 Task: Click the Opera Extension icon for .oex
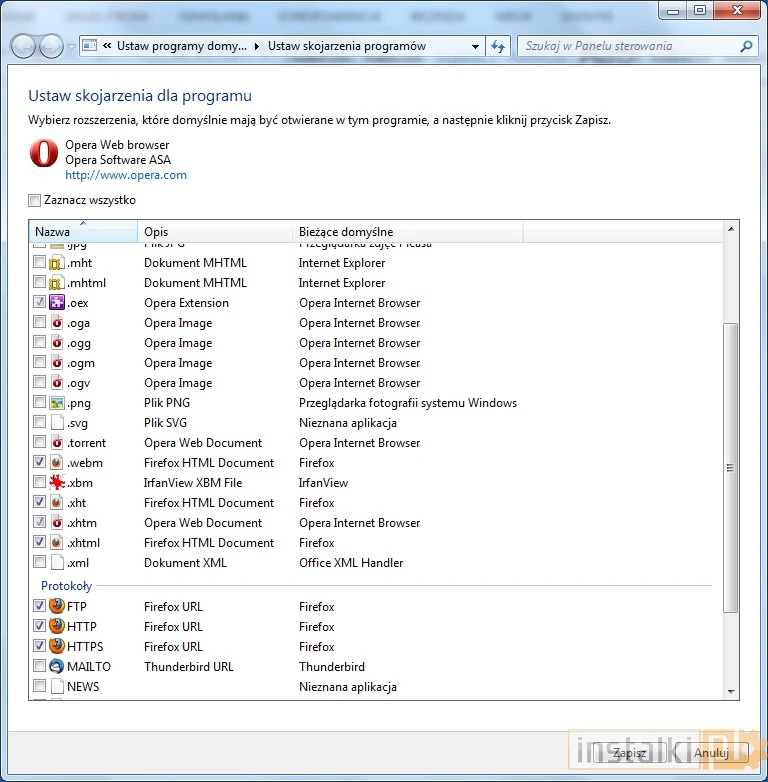coord(57,303)
